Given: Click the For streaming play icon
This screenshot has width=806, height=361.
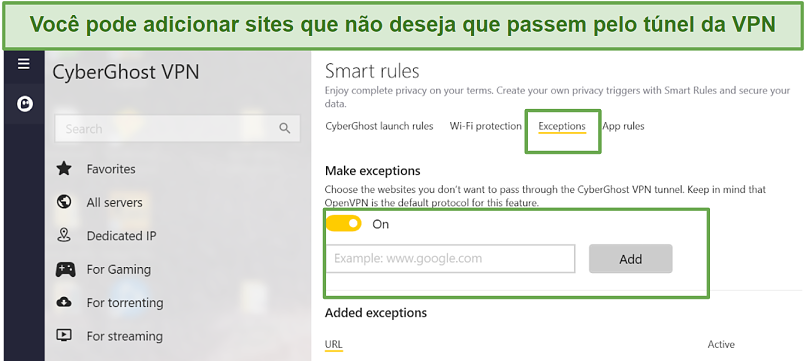Looking at the screenshot, I should pyautogui.click(x=64, y=336).
